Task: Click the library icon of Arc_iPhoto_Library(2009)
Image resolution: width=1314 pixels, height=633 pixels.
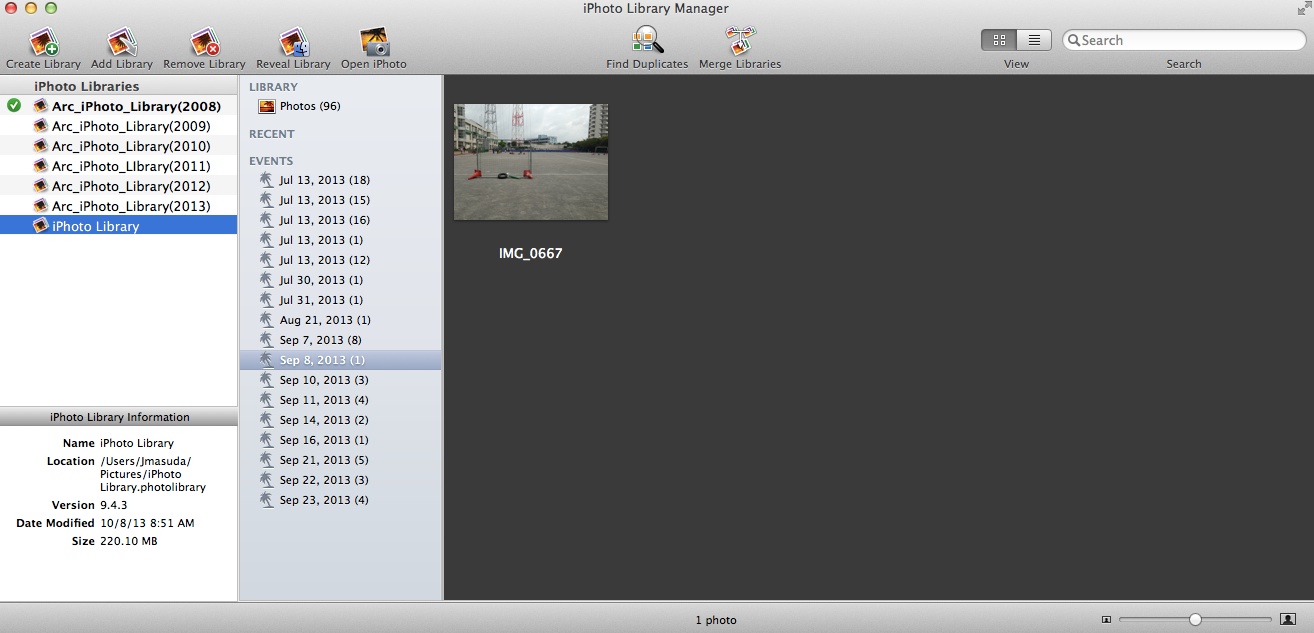Action: click(x=41, y=126)
